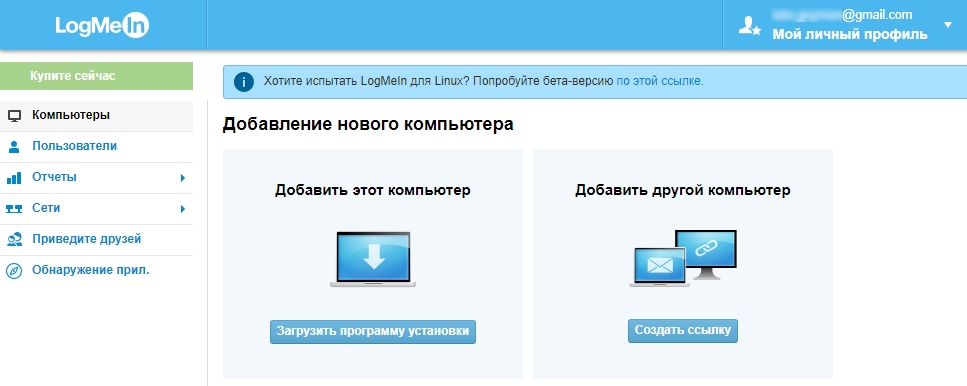This screenshot has width=967, height=386.
Task: Click the Сети network icon
Action: [x=14, y=209]
